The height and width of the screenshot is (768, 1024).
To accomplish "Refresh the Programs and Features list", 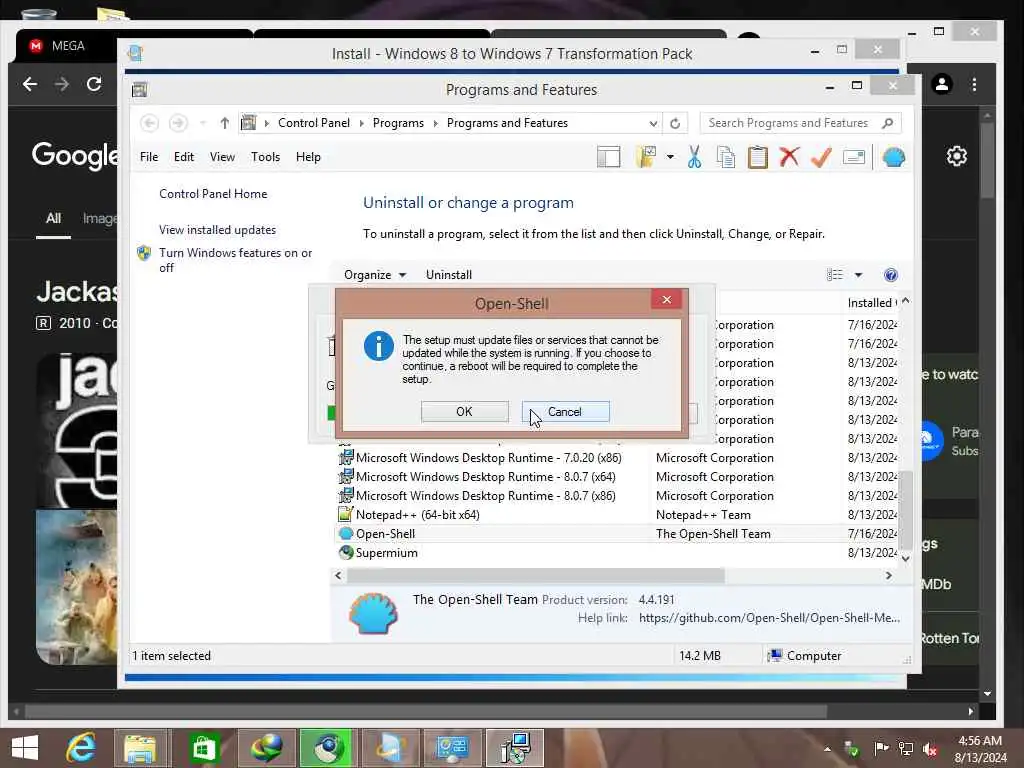I will 675,123.
